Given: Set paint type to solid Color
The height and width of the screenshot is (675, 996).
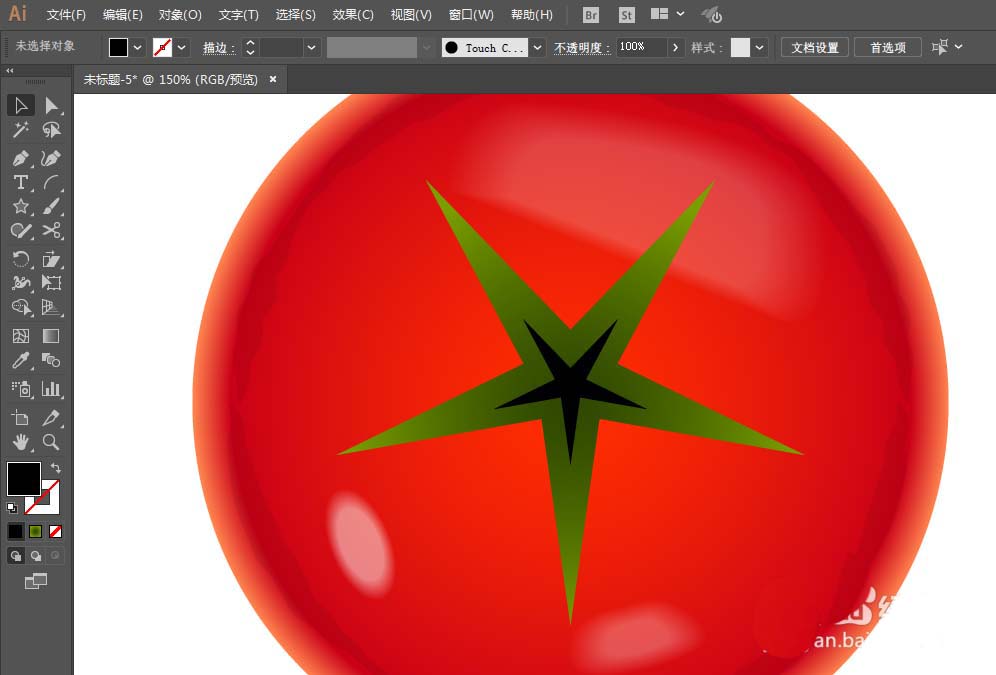Looking at the screenshot, I should [15, 531].
